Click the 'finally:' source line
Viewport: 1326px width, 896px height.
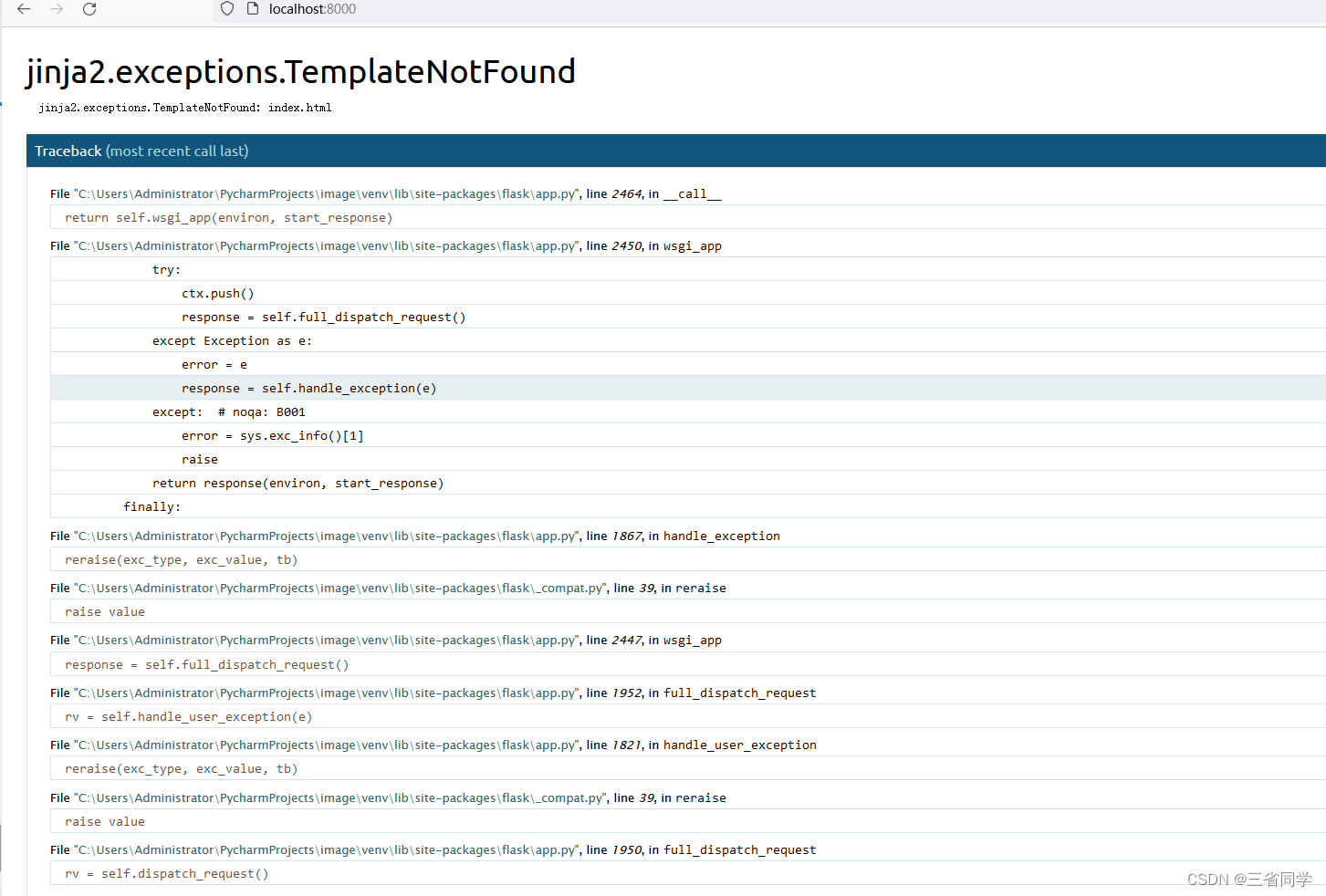coord(688,506)
